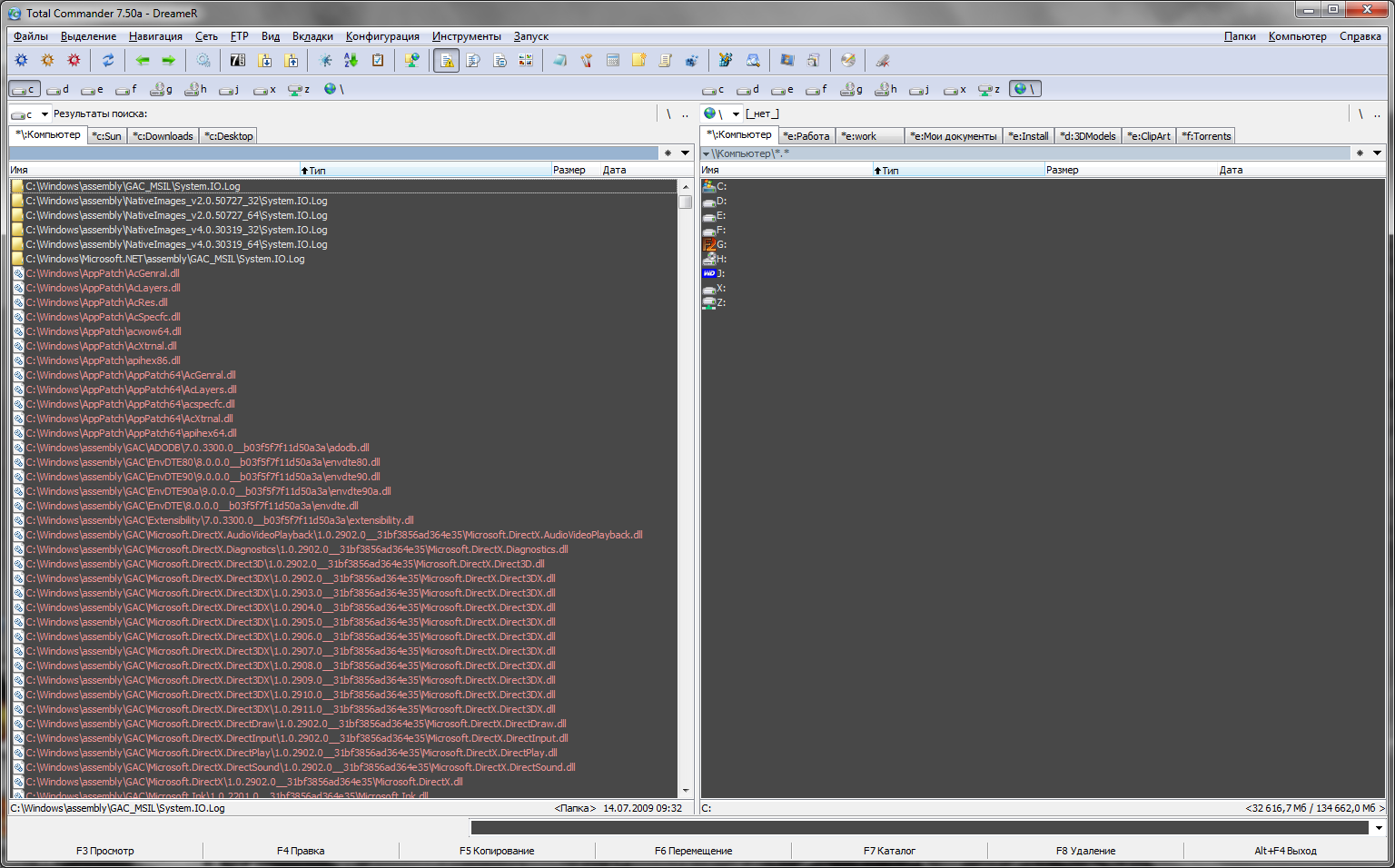Click left panel scrollbar down arrow
Screen dimensions: 1395x868
tap(686, 791)
